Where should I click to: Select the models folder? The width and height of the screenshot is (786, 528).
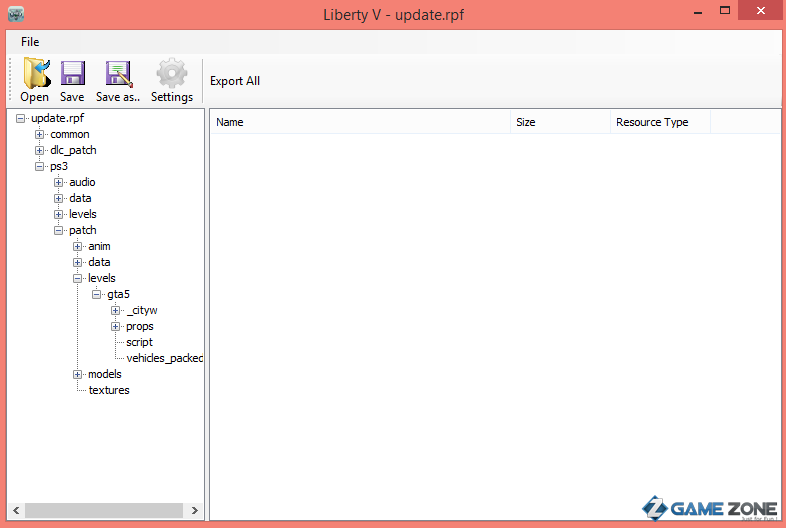point(105,375)
